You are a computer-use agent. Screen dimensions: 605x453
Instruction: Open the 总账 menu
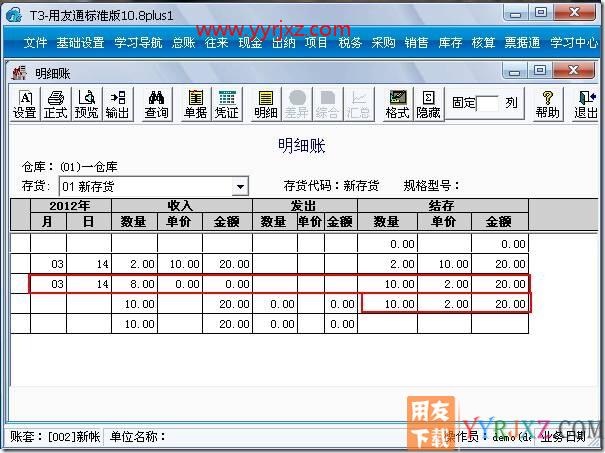[184, 42]
